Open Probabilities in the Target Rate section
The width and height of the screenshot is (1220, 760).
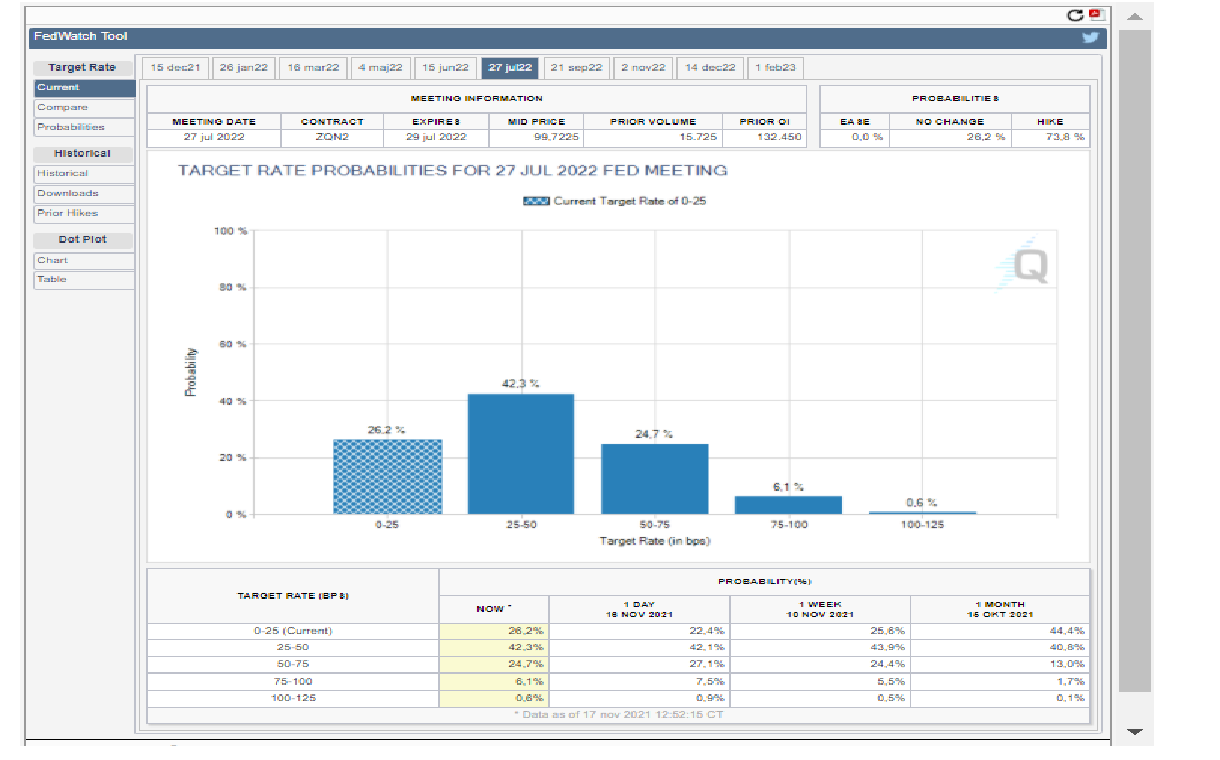83,127
